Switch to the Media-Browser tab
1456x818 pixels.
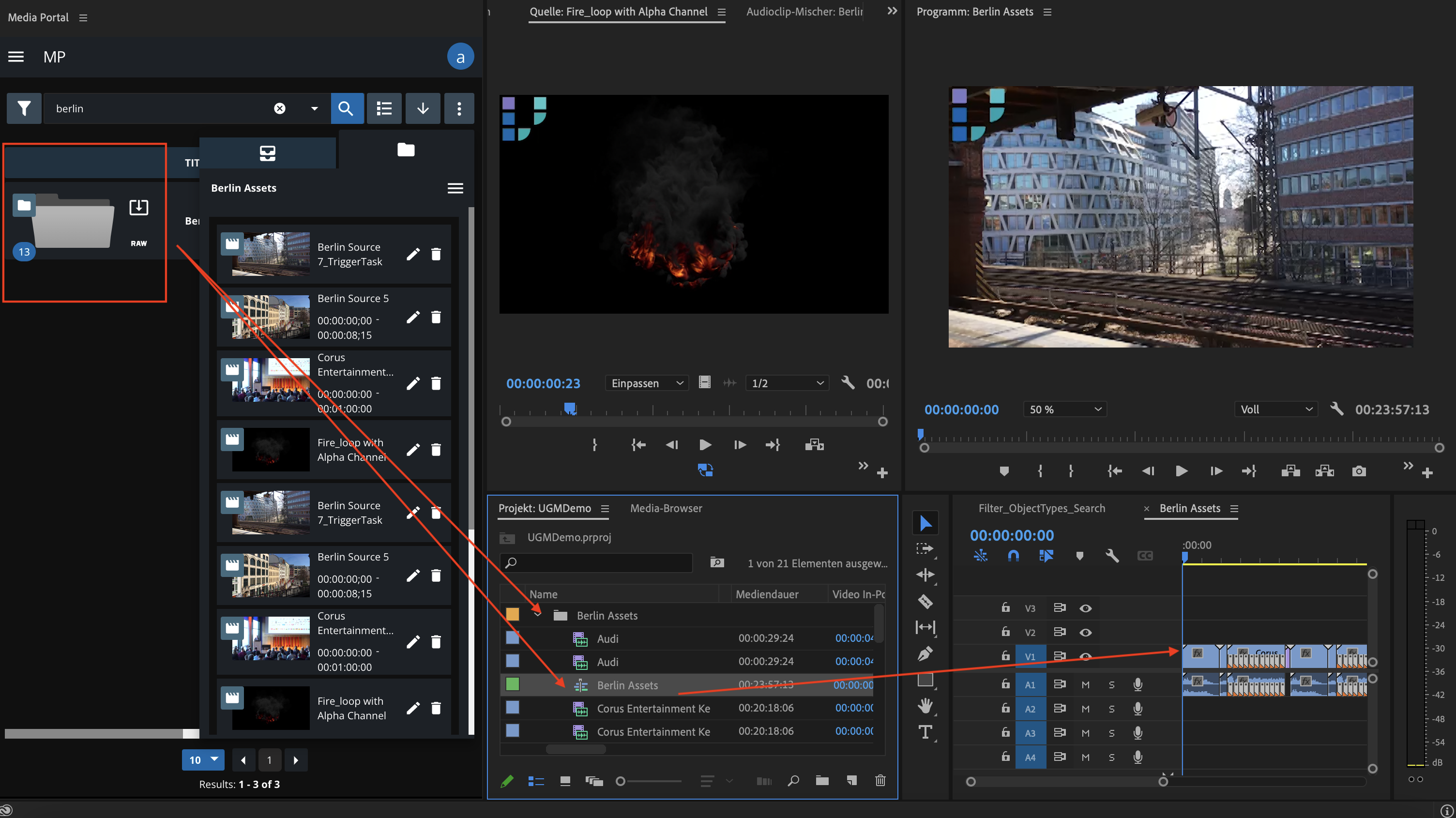click(x=666, y=508)
